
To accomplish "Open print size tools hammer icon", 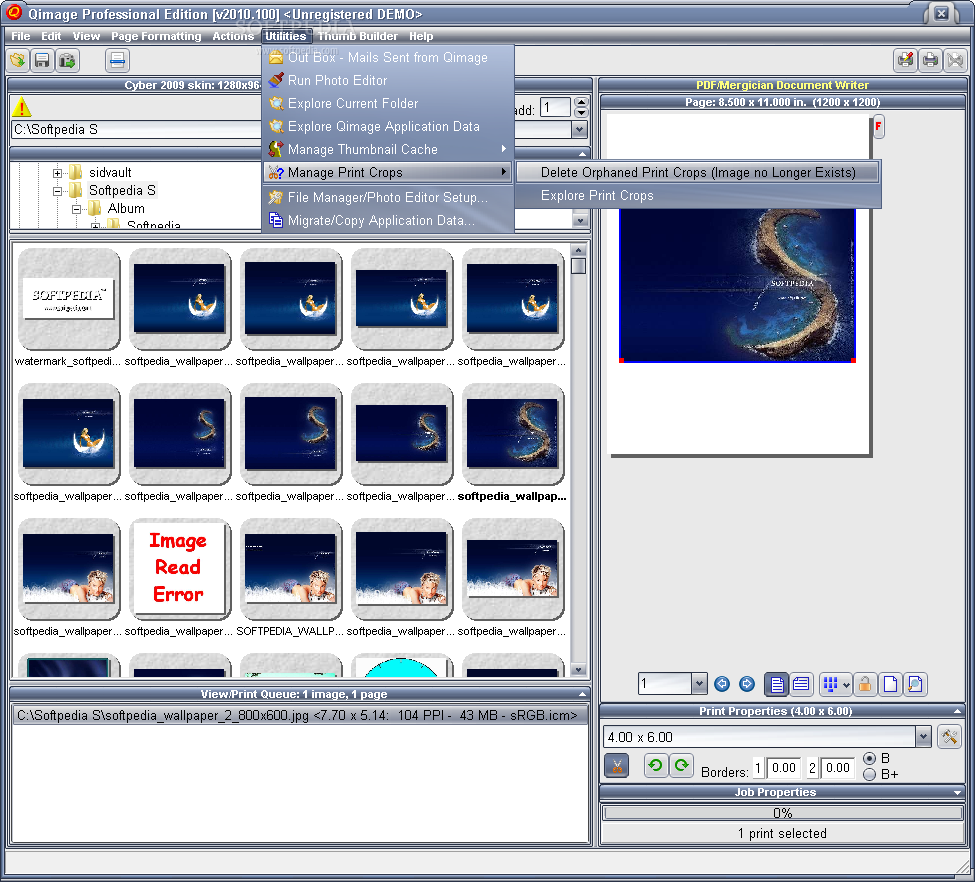I will pos(950,737).
